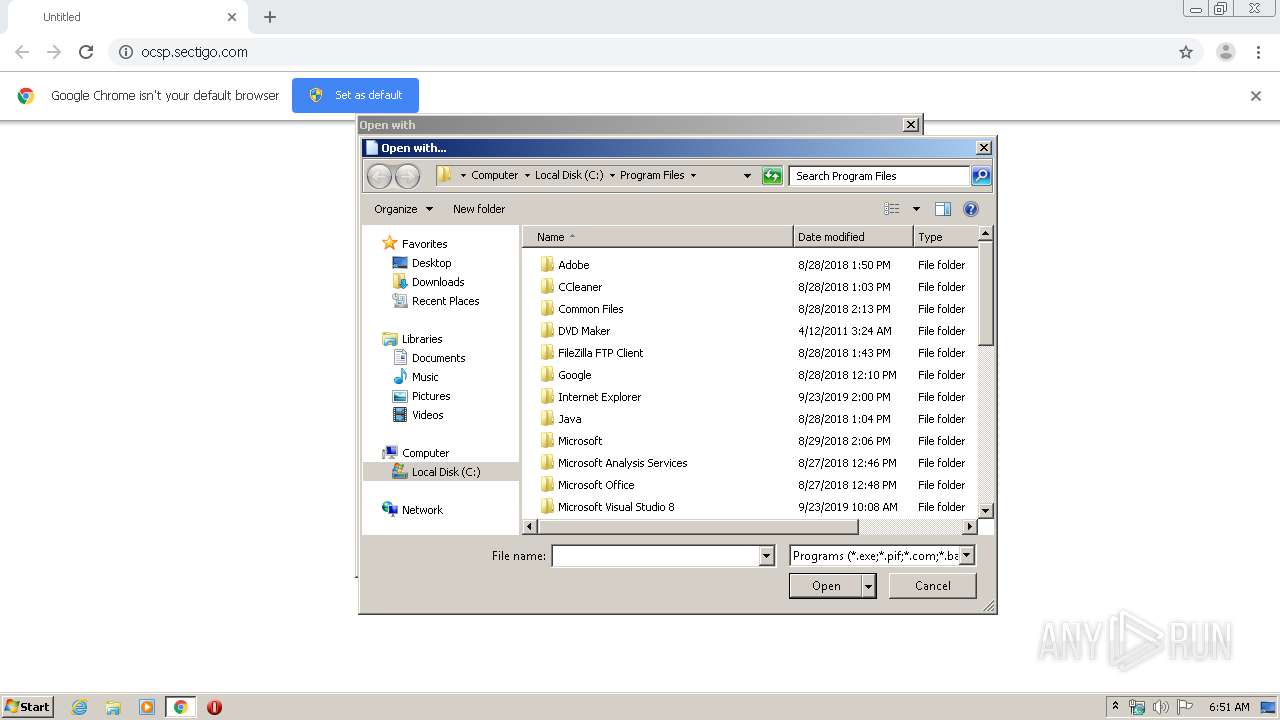Click the dialog back navigation button
Image resolution: width=1280 pixels, height=720 pixels.
tap(379, 176)
